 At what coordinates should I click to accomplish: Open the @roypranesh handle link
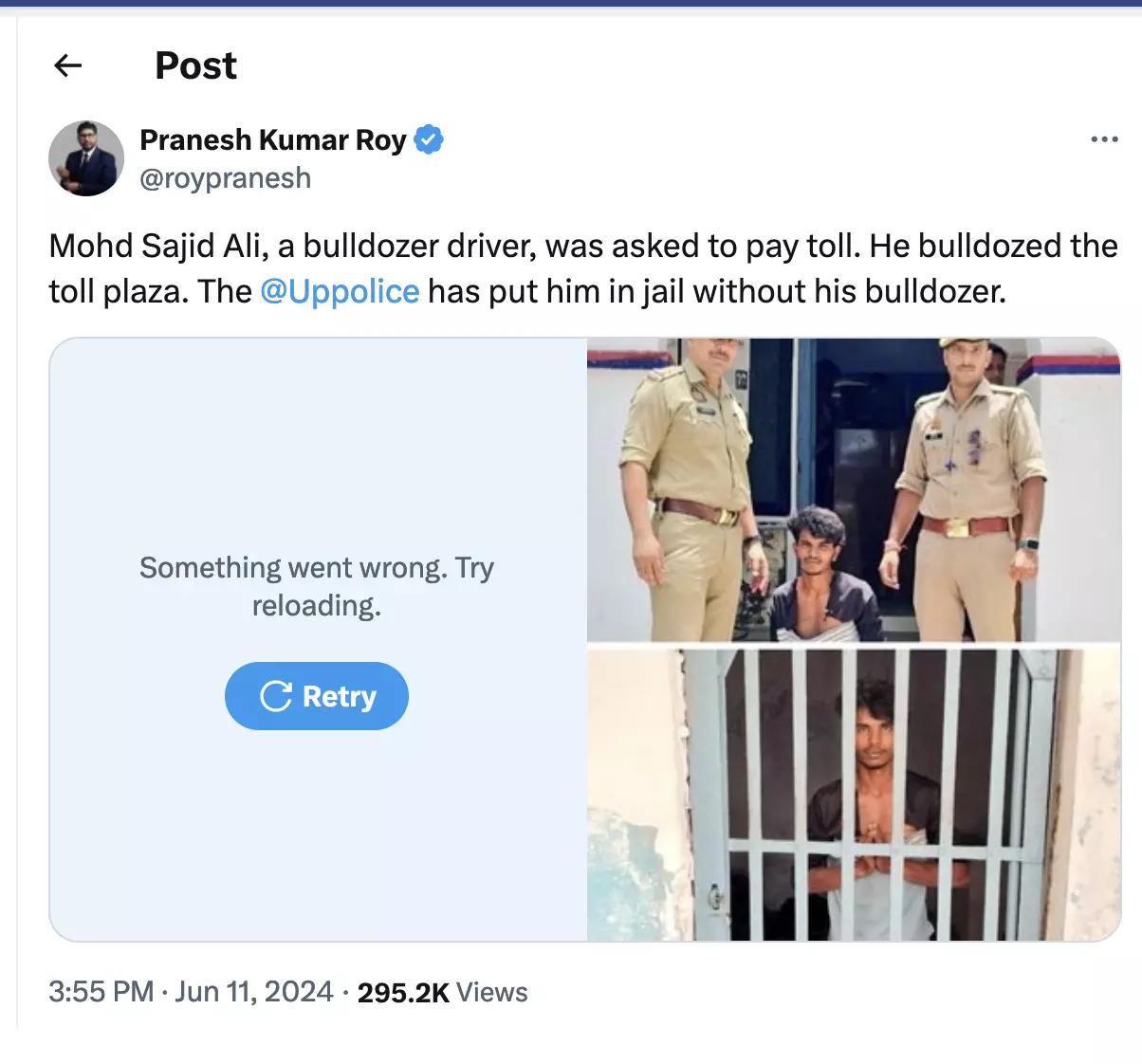click(225, 178)
